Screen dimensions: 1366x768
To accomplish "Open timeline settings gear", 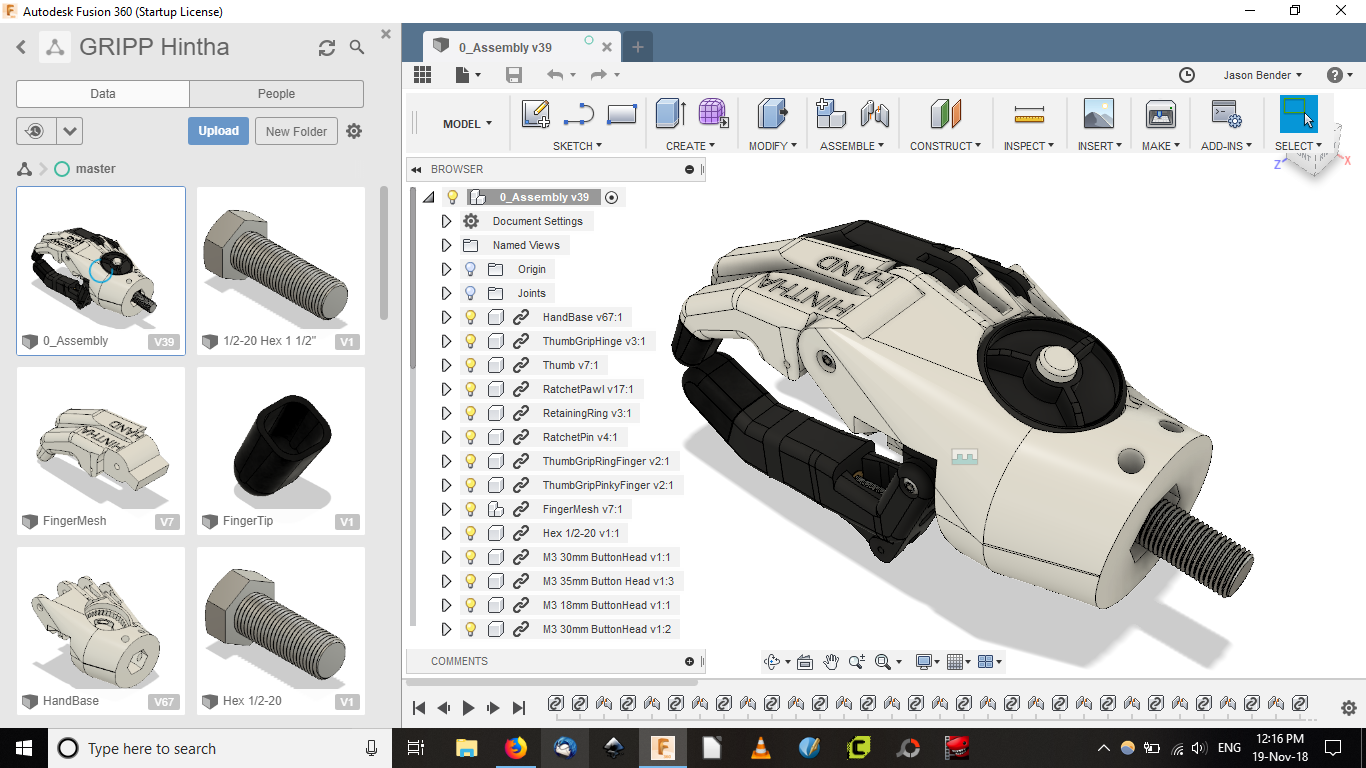I will click(1348, 707).
